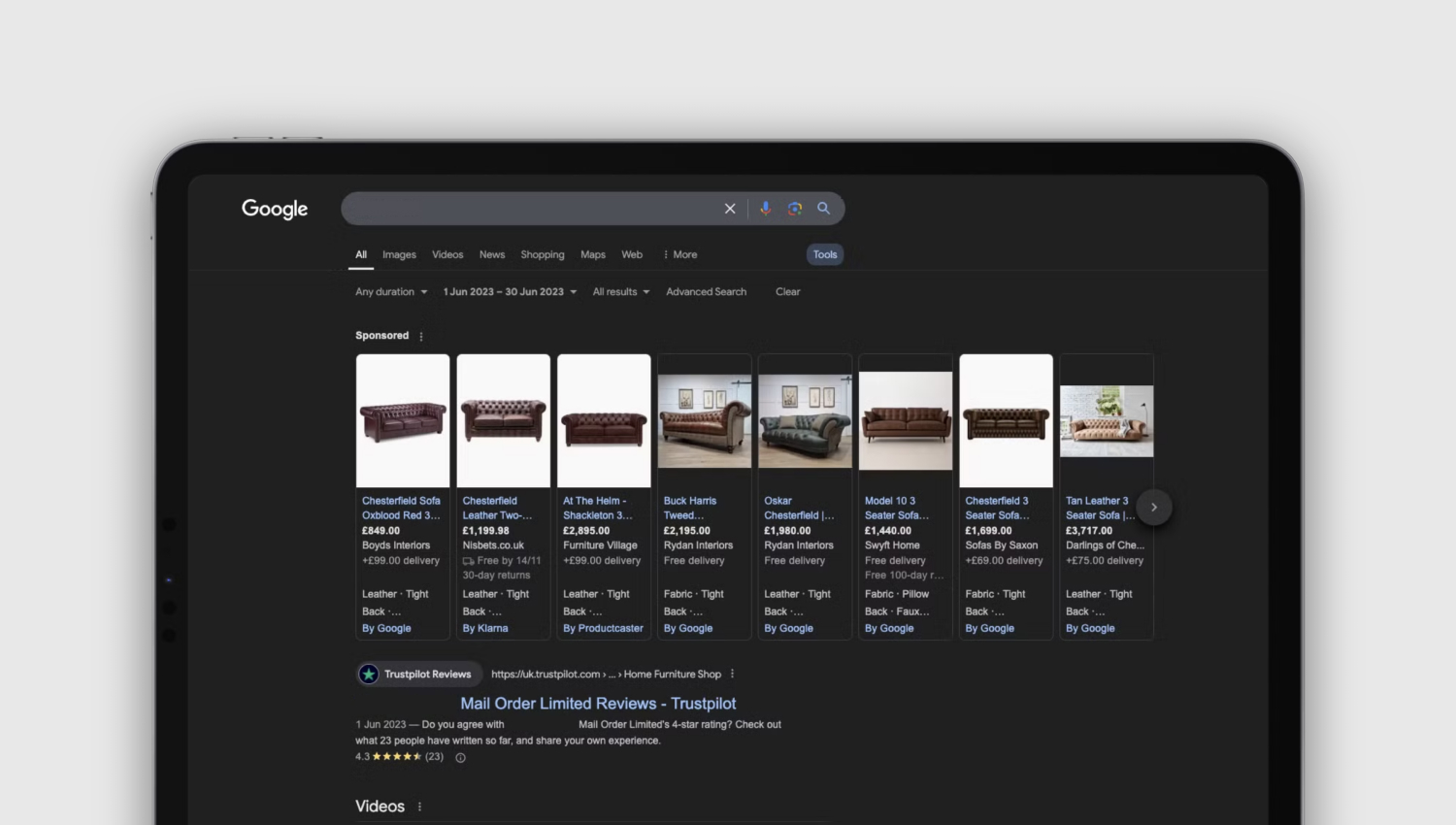The width and height of the screenshot is (1456, 825).
Task: Click the magnifying glass search icon
Action: coord(824,209)
